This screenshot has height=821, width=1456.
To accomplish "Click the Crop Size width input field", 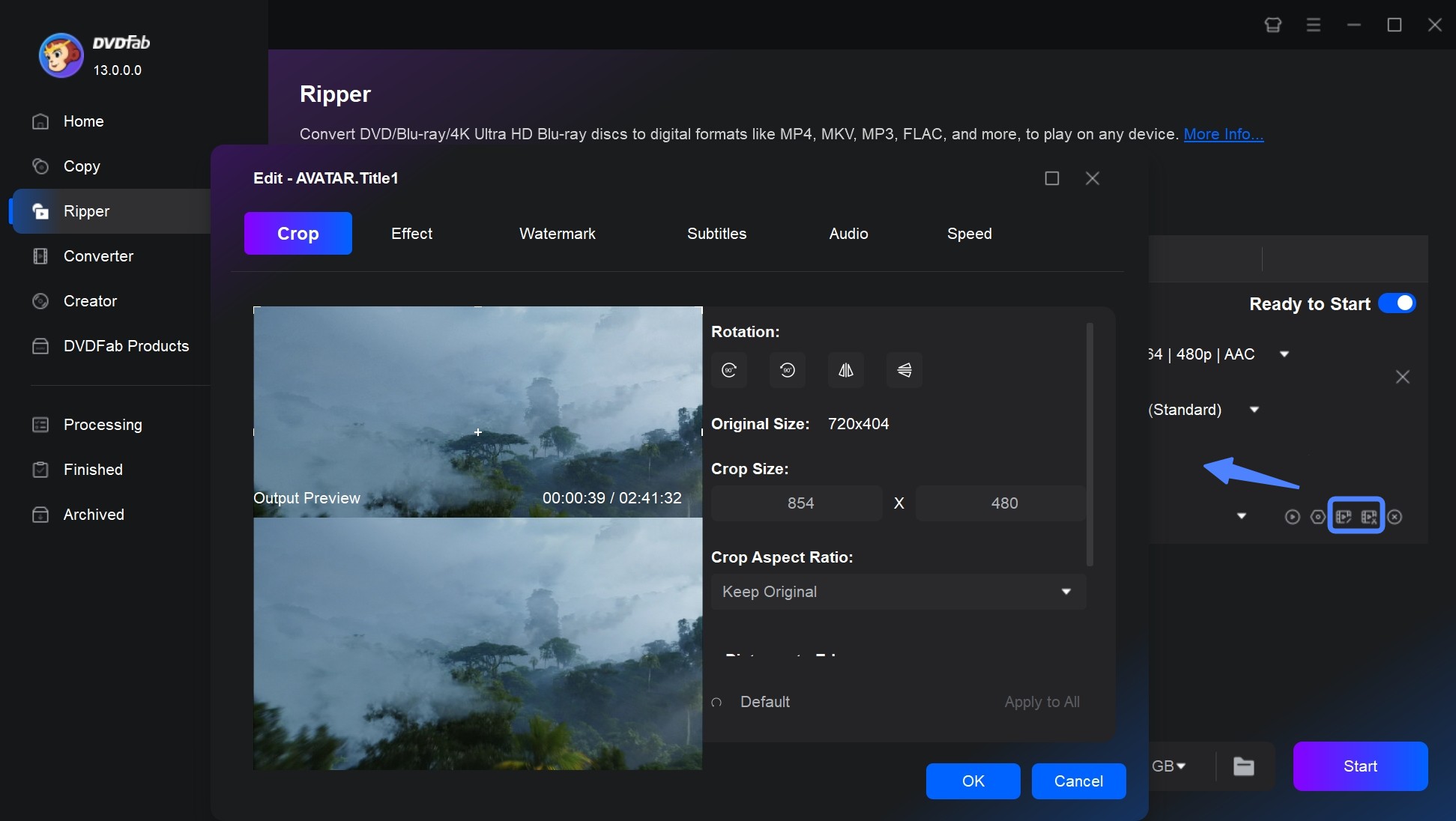I will pos(800,503).
